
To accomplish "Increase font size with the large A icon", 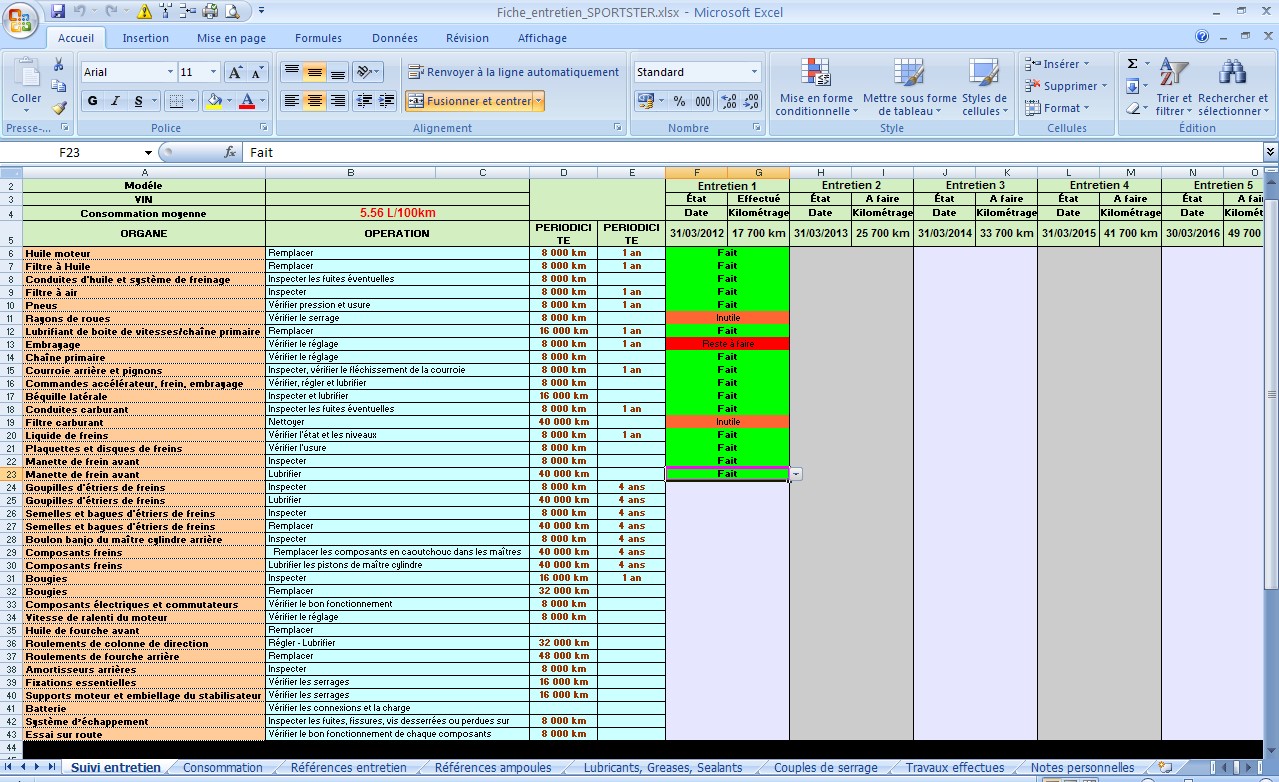I will point(235,72).
